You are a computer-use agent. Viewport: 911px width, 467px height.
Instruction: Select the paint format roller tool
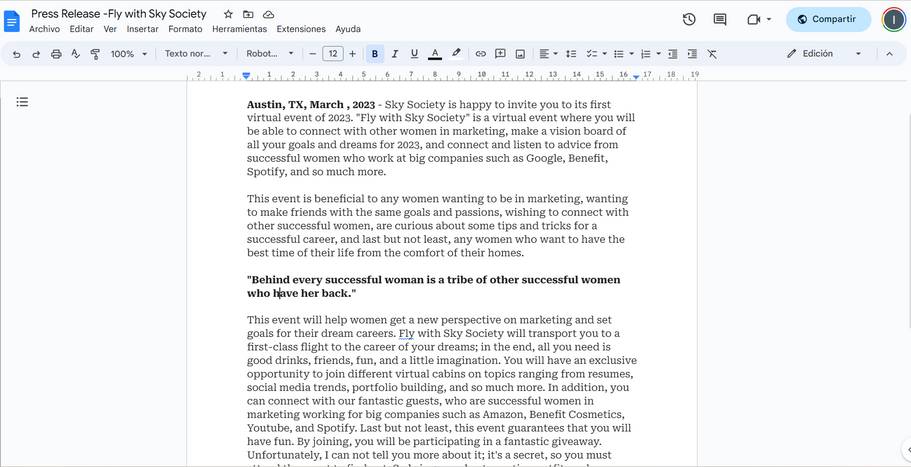(x=95, y=54)
